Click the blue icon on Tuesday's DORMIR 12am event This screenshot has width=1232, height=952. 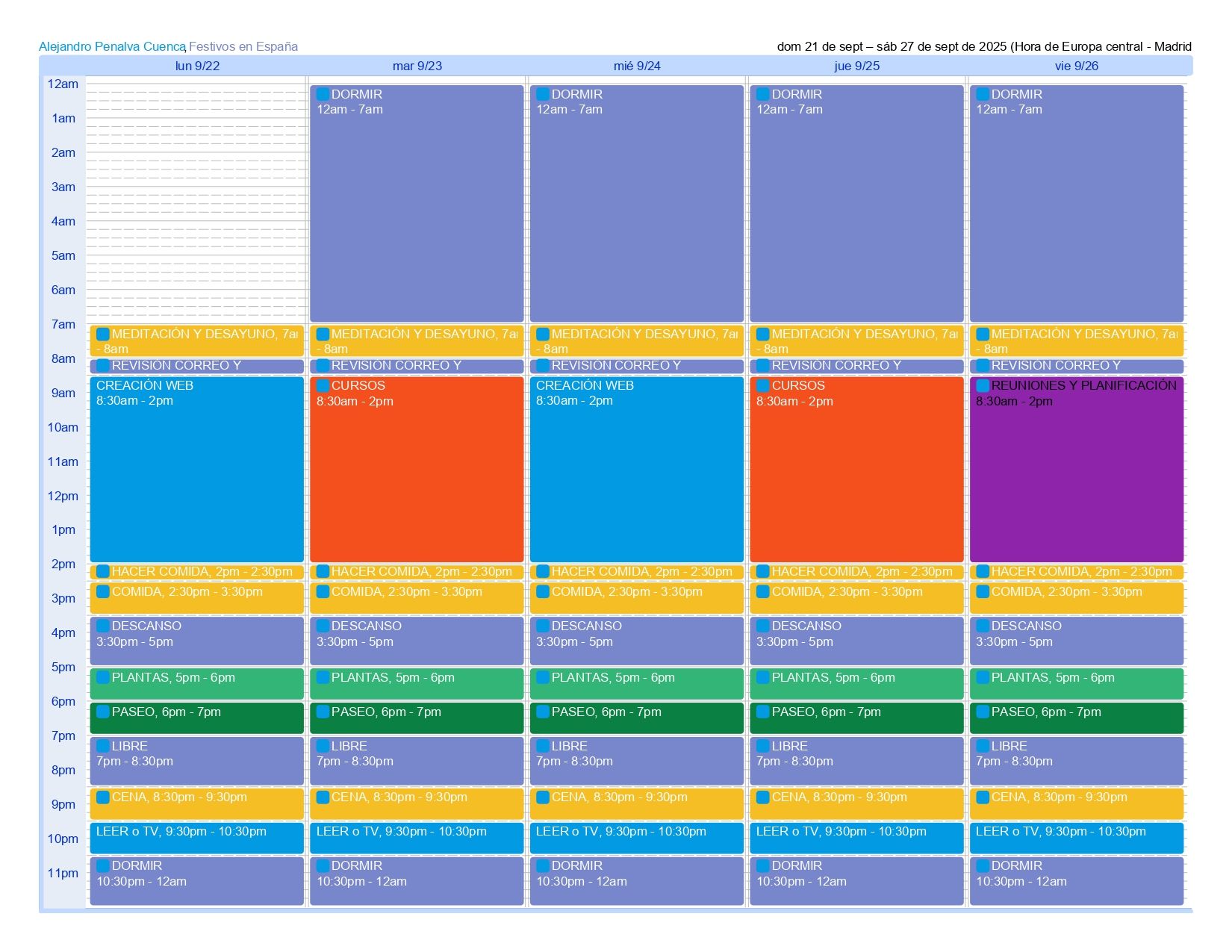(323, 94)
